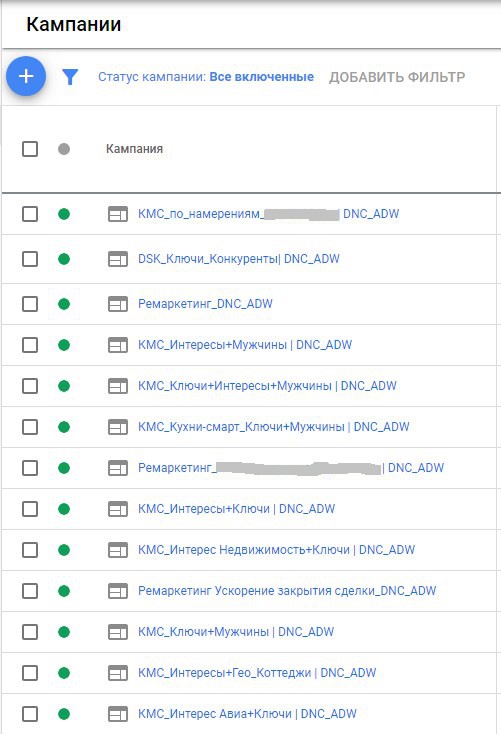Open КМС_Ключи+Интересы+Мужчины | DNC_ADW campaign
The height and width of the screenshot is (734, 501).
click(x=267, y=386)
